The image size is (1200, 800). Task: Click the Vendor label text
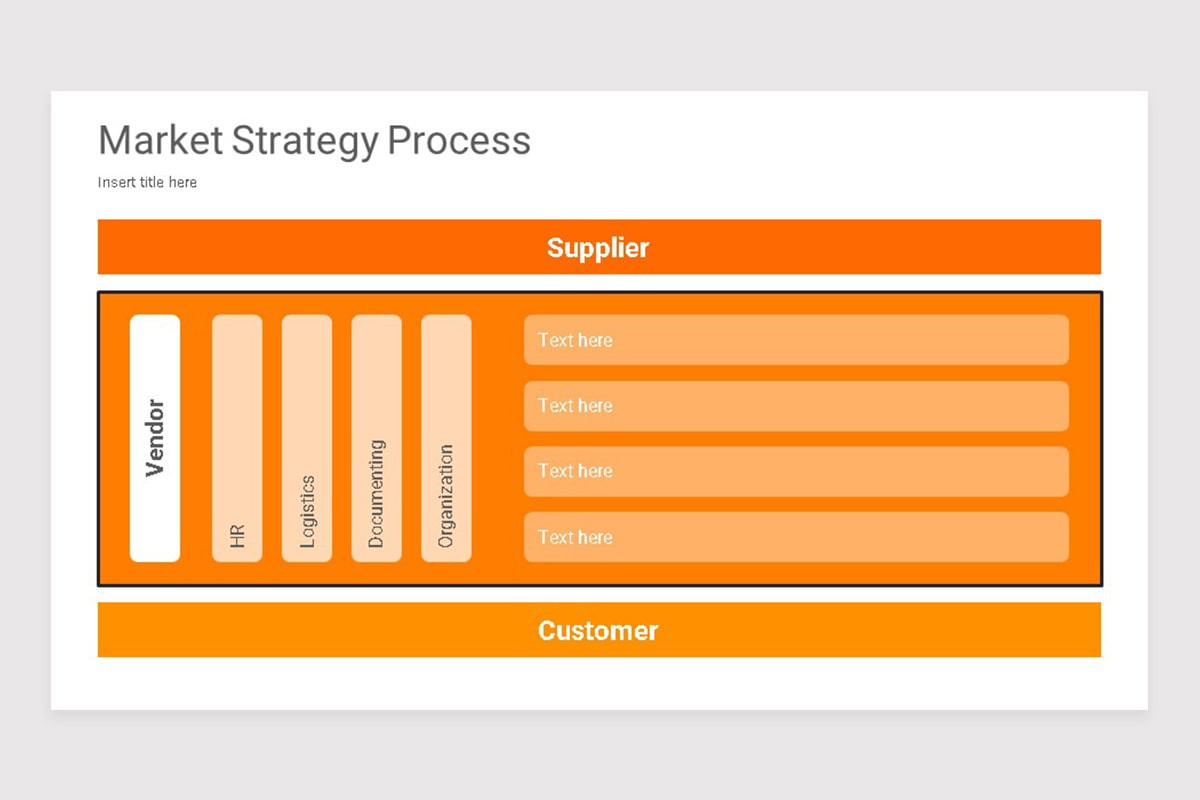[155, 438]
